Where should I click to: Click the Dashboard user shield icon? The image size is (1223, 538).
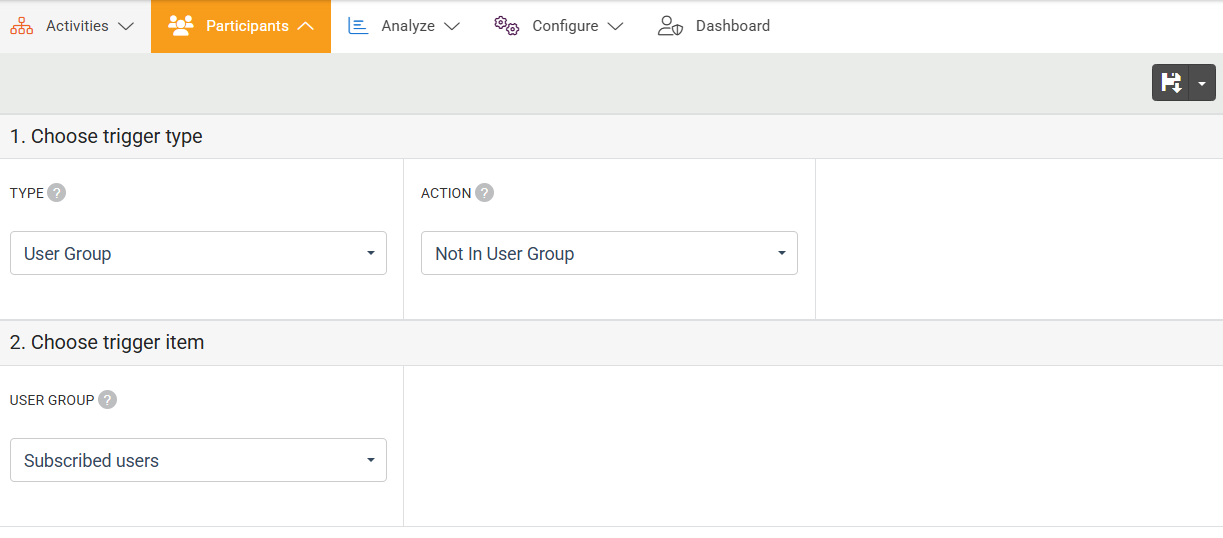click(x=670, y=26)
